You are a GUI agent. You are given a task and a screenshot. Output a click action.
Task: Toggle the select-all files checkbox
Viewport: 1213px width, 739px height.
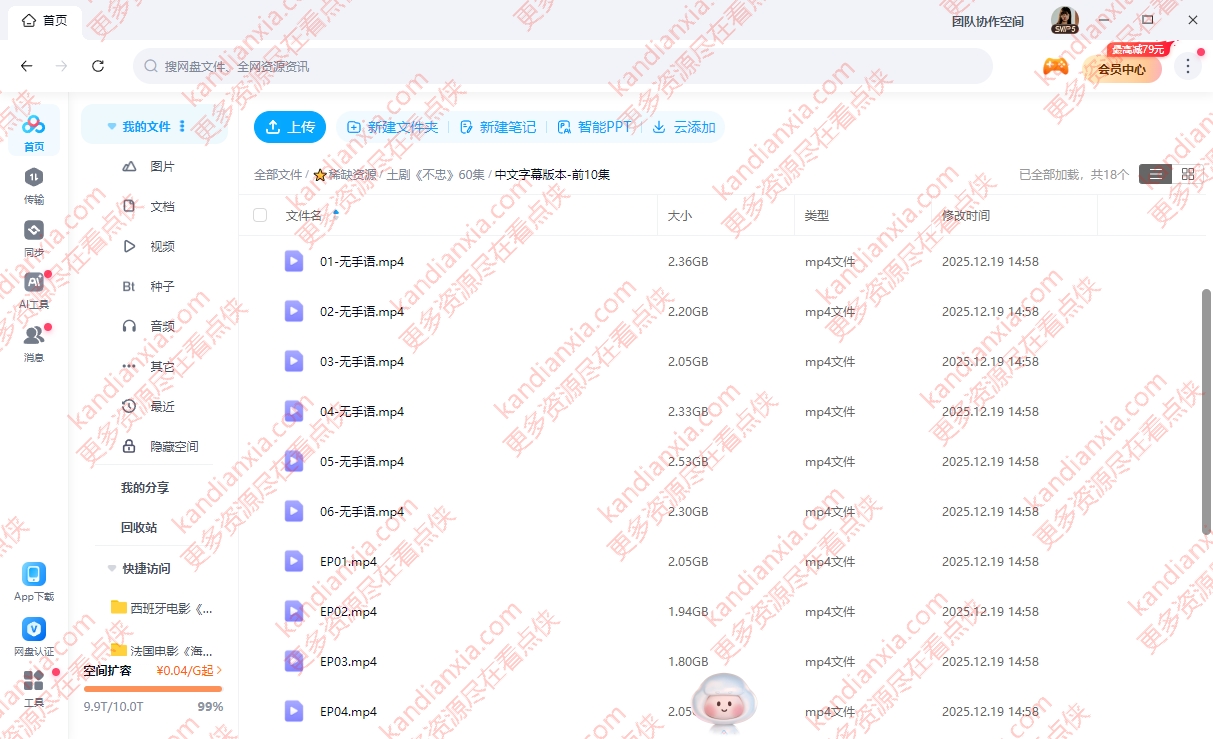point(259,214)
